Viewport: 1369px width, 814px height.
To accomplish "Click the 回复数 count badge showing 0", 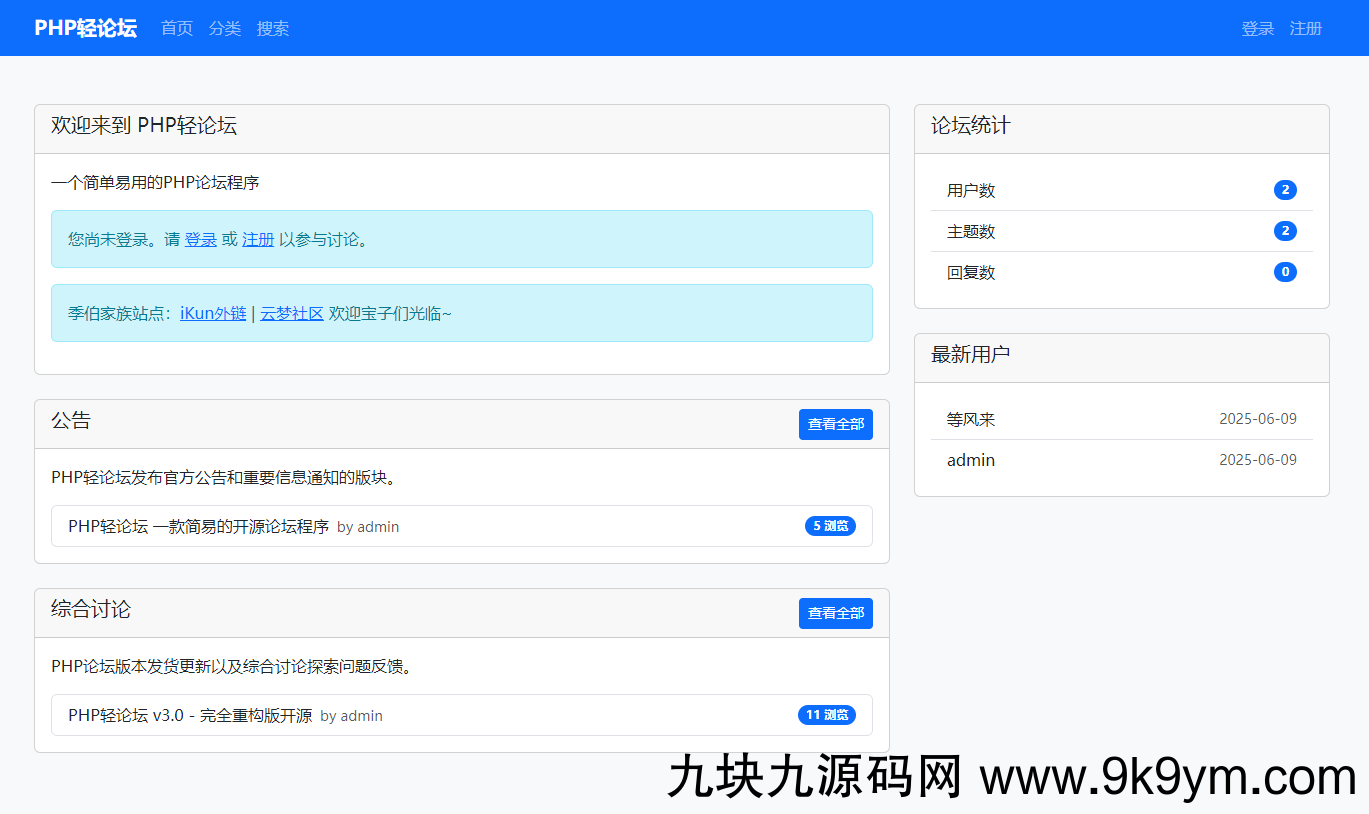I will 1285,272.
